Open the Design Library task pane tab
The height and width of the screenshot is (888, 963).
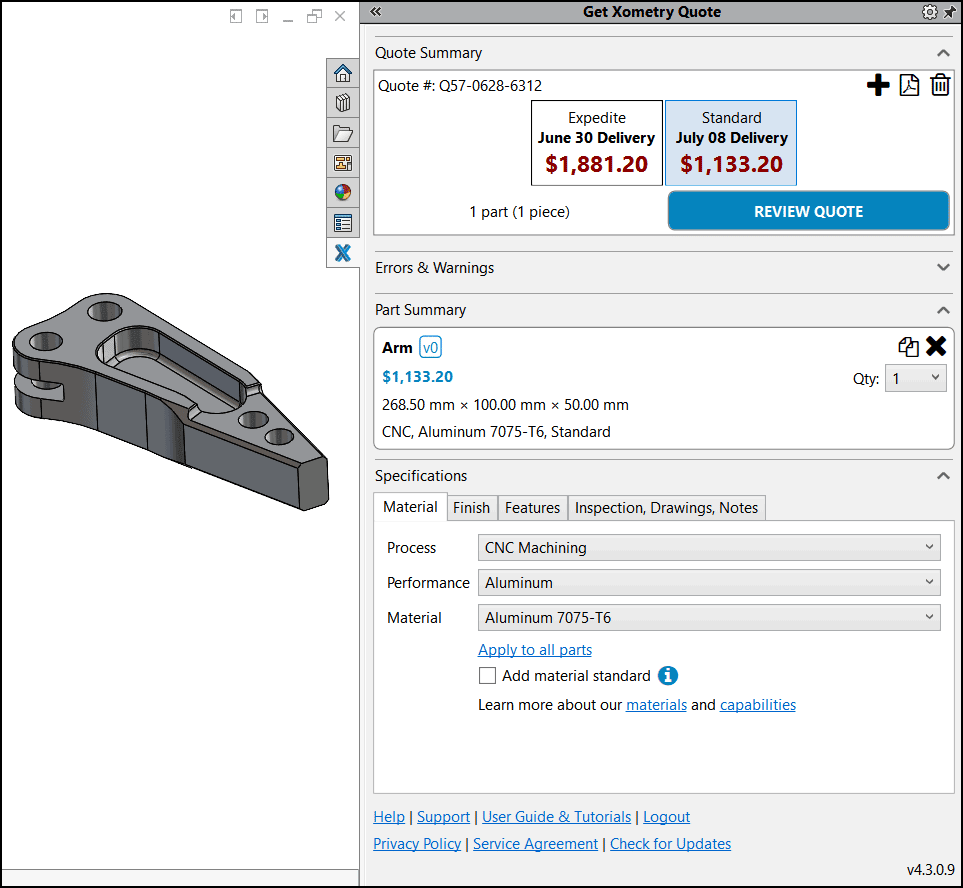click(343, 103)
